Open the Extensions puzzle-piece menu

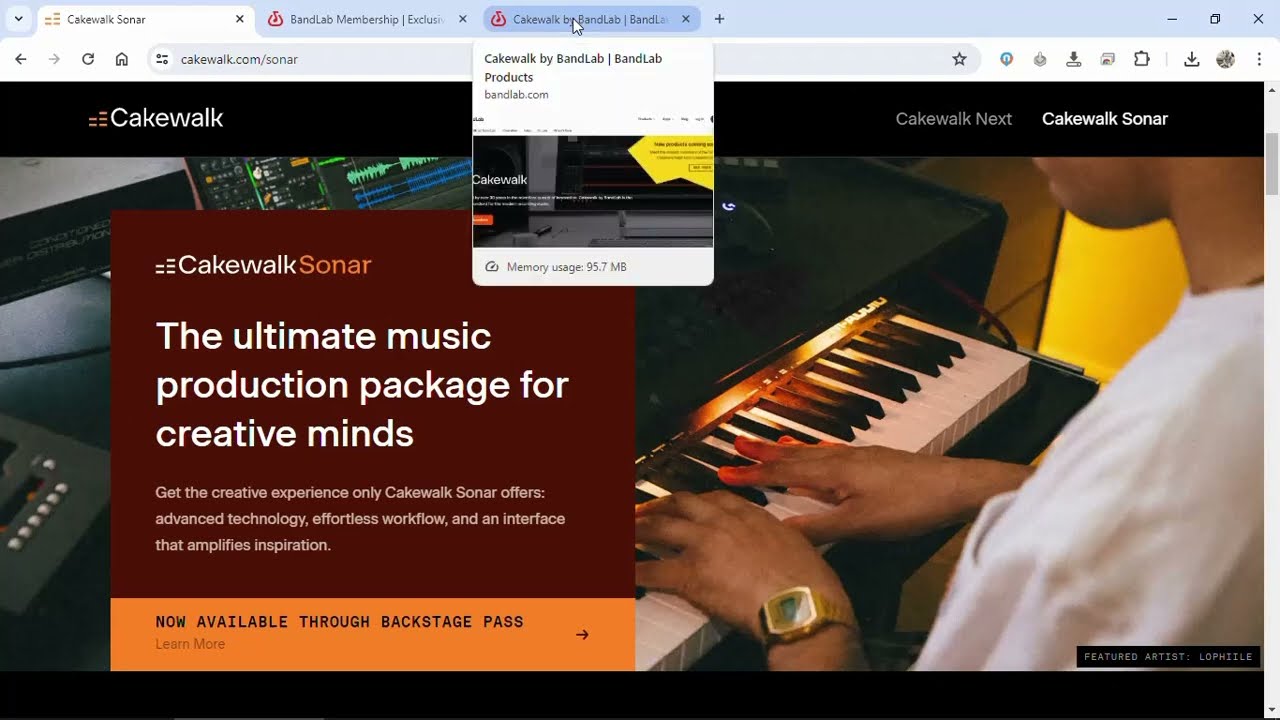pyautogui.click(x=1141, y=59)
